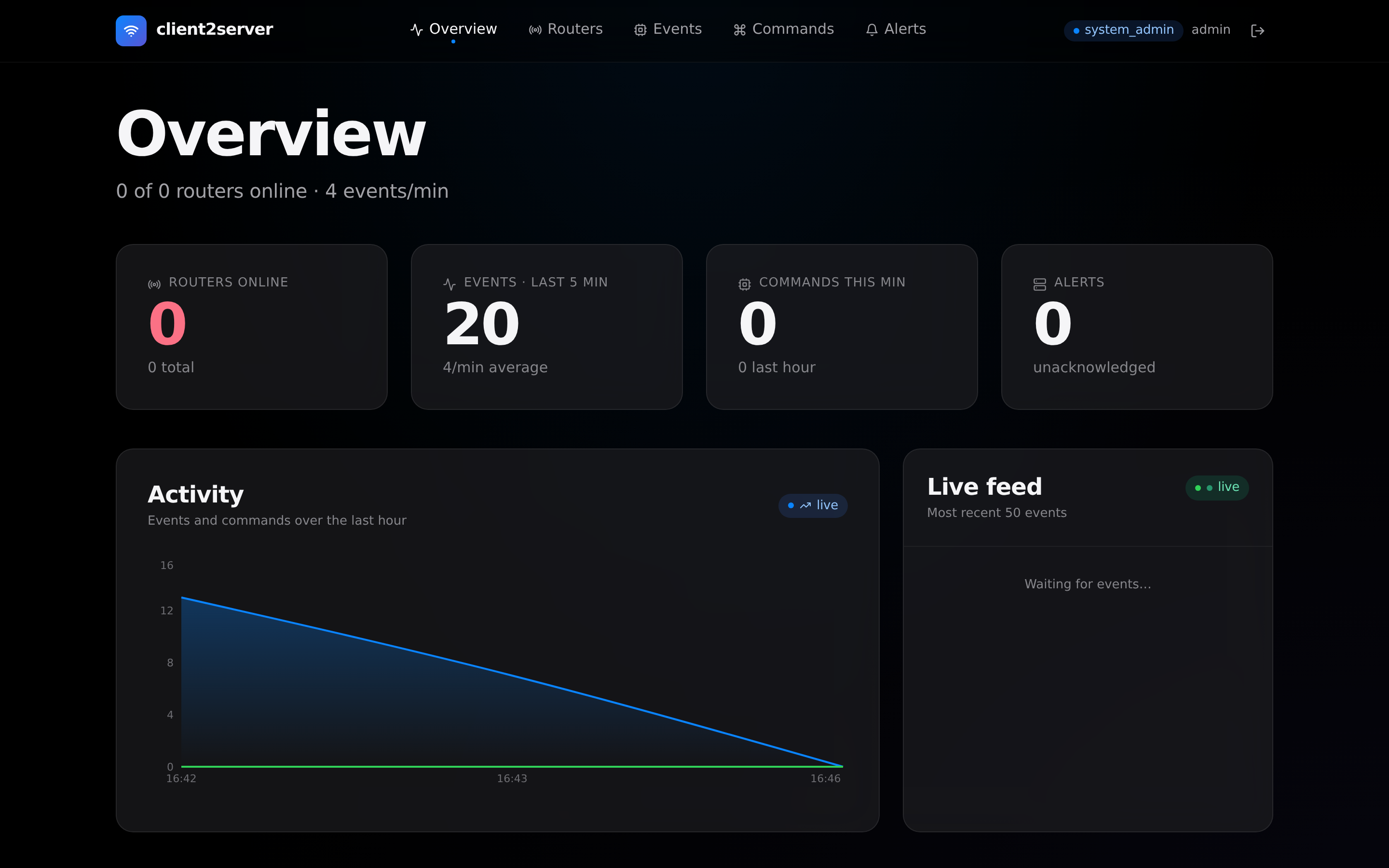Click the Alerts bell icon in navigation
This screenshot has width=1389, height=868.
872,30
